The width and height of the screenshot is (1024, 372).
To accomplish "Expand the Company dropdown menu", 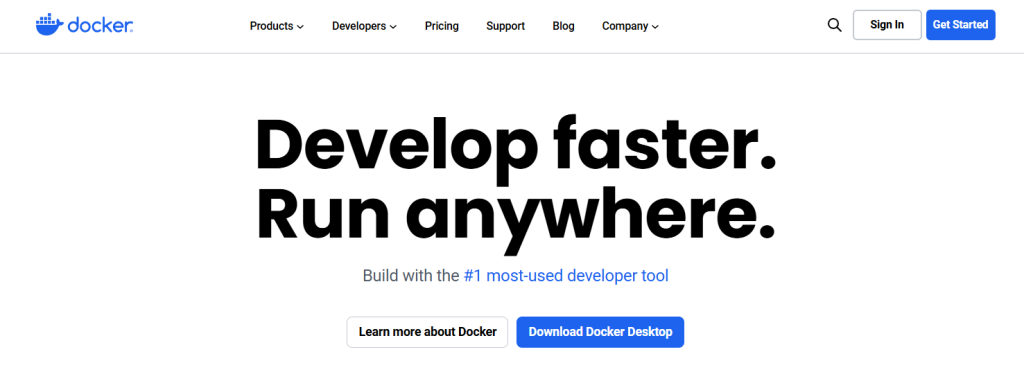I will click(630, 26).
